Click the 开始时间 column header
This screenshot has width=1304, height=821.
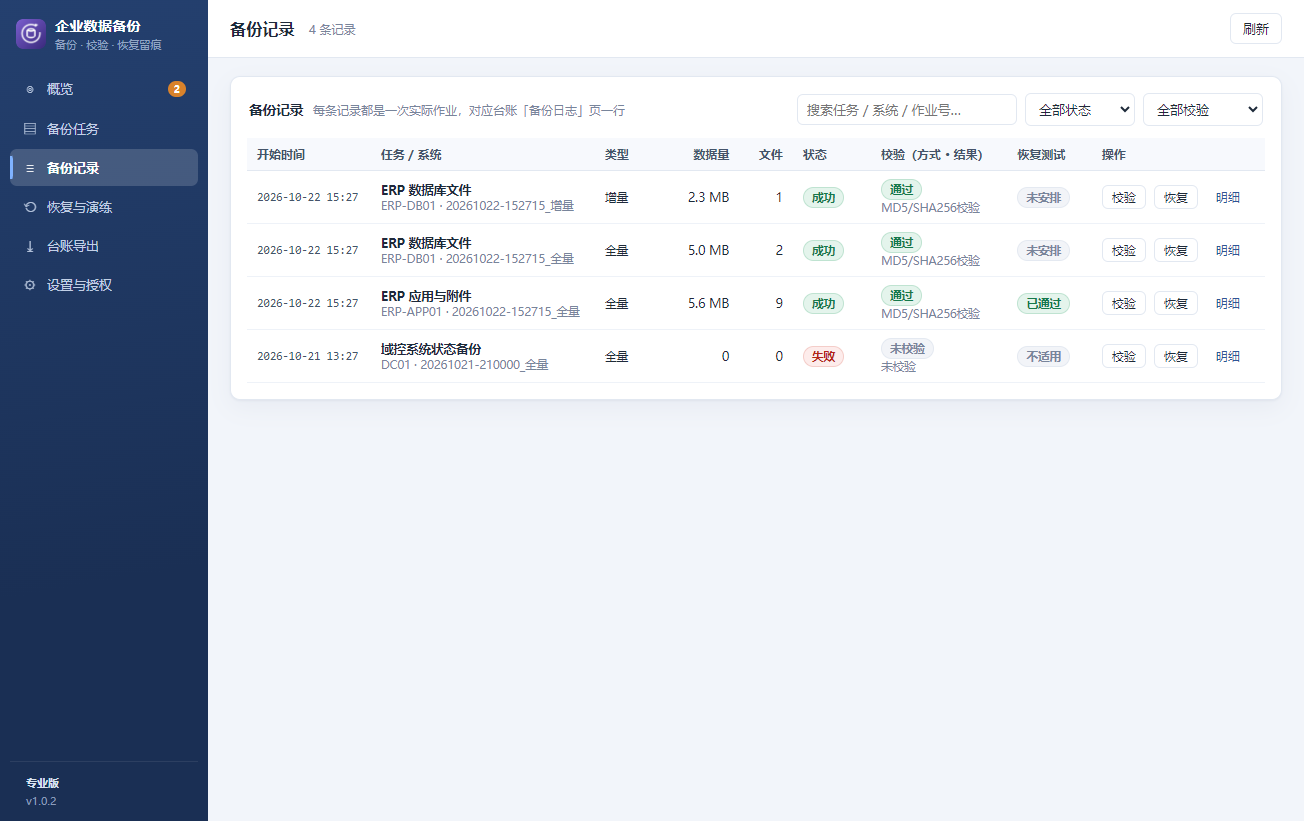[x=281, y=155]
